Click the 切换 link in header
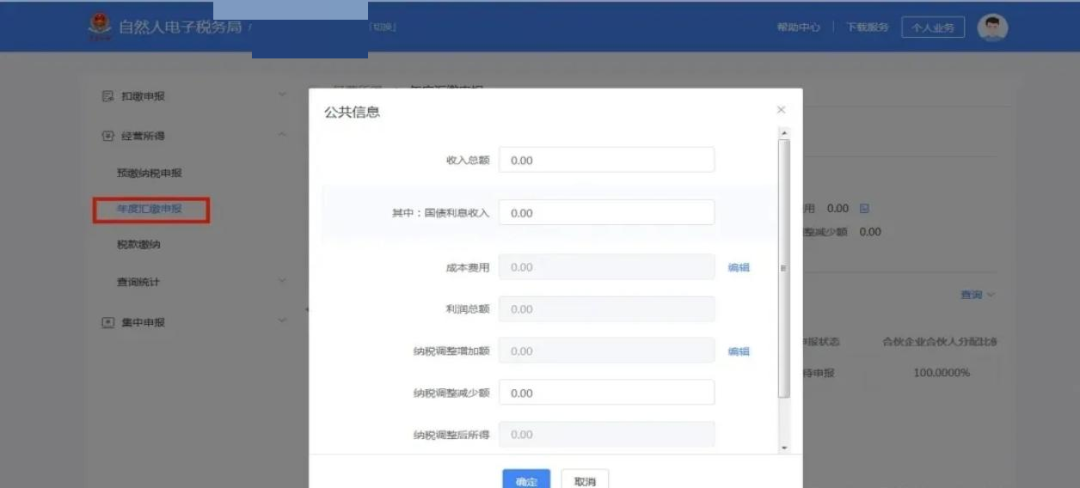The image size is (1080, 488). tap(383, 28)
